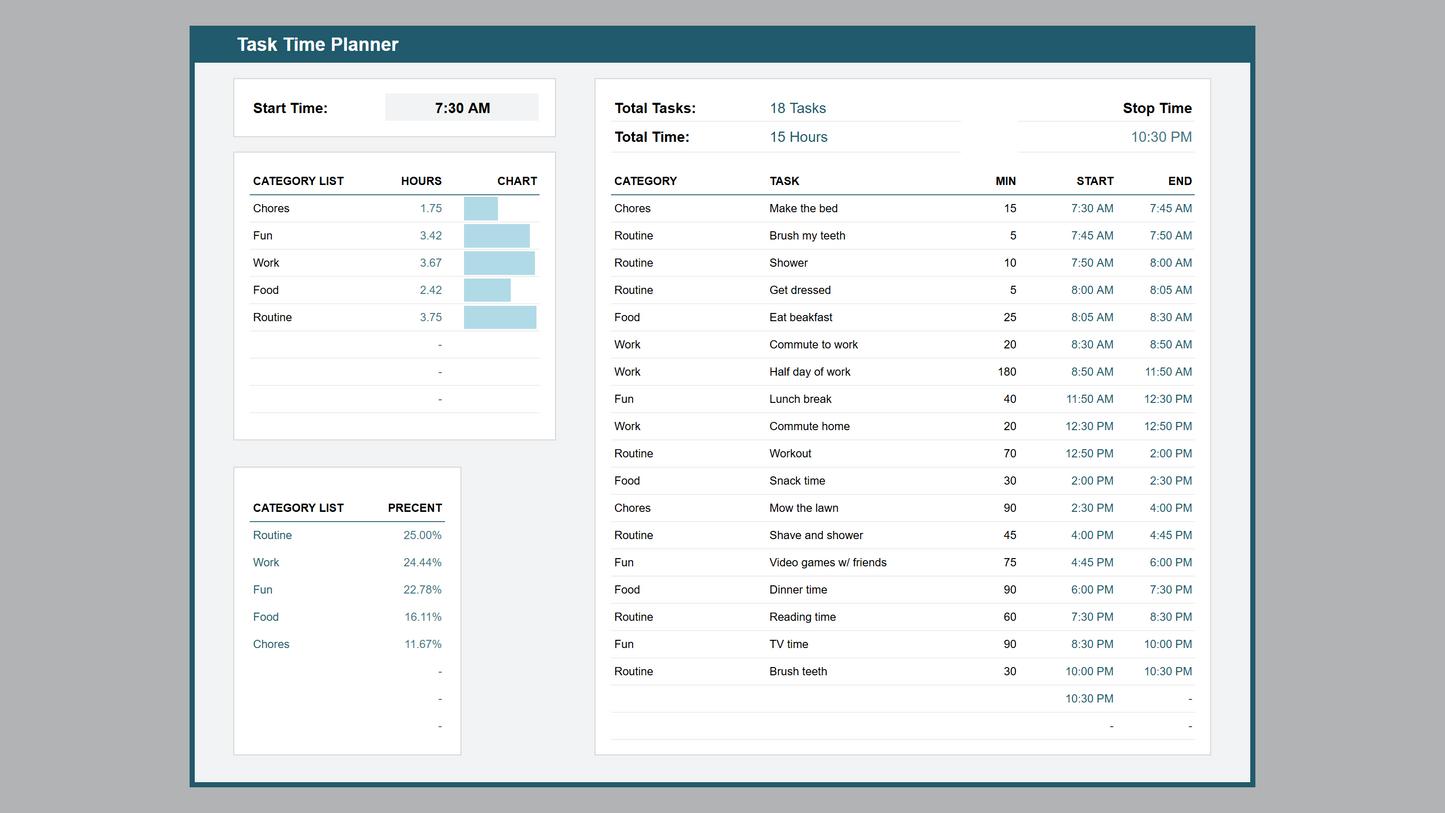Select the 10:30 PM Stop Time value
This screenshot has width=1445, height=813.
coord(1161,137)
